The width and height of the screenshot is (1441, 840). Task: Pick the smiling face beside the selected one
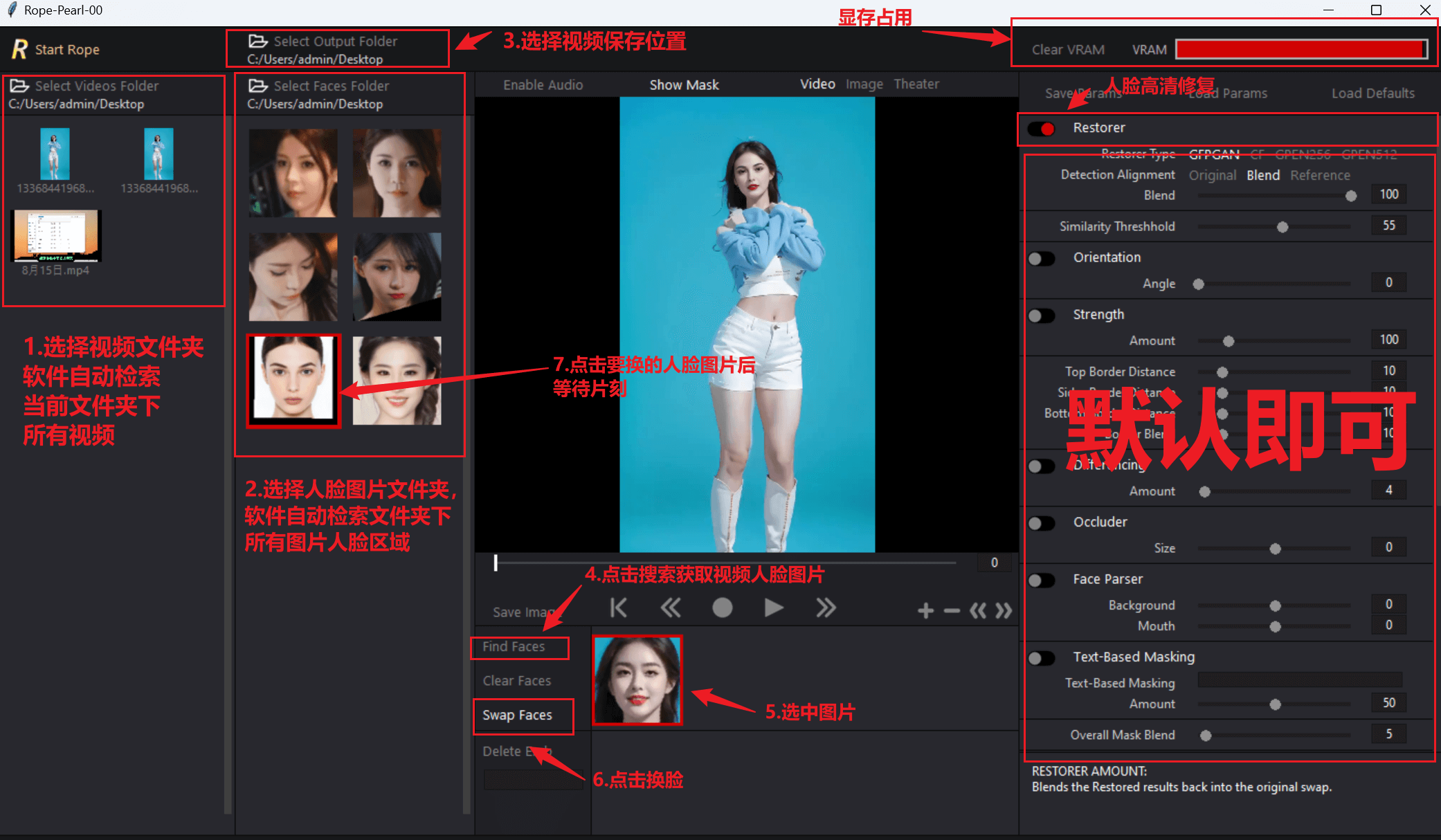397,381
